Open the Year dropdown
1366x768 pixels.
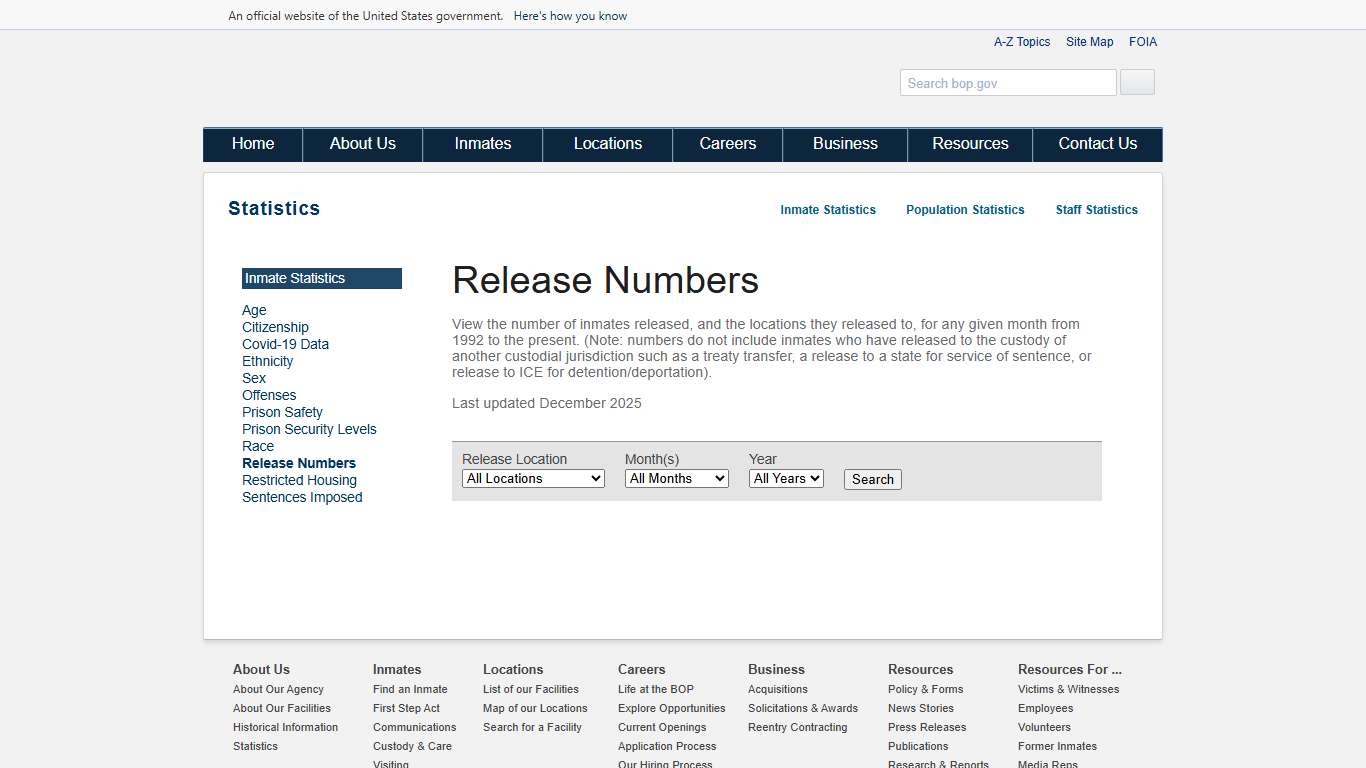[x=786, y=478]
